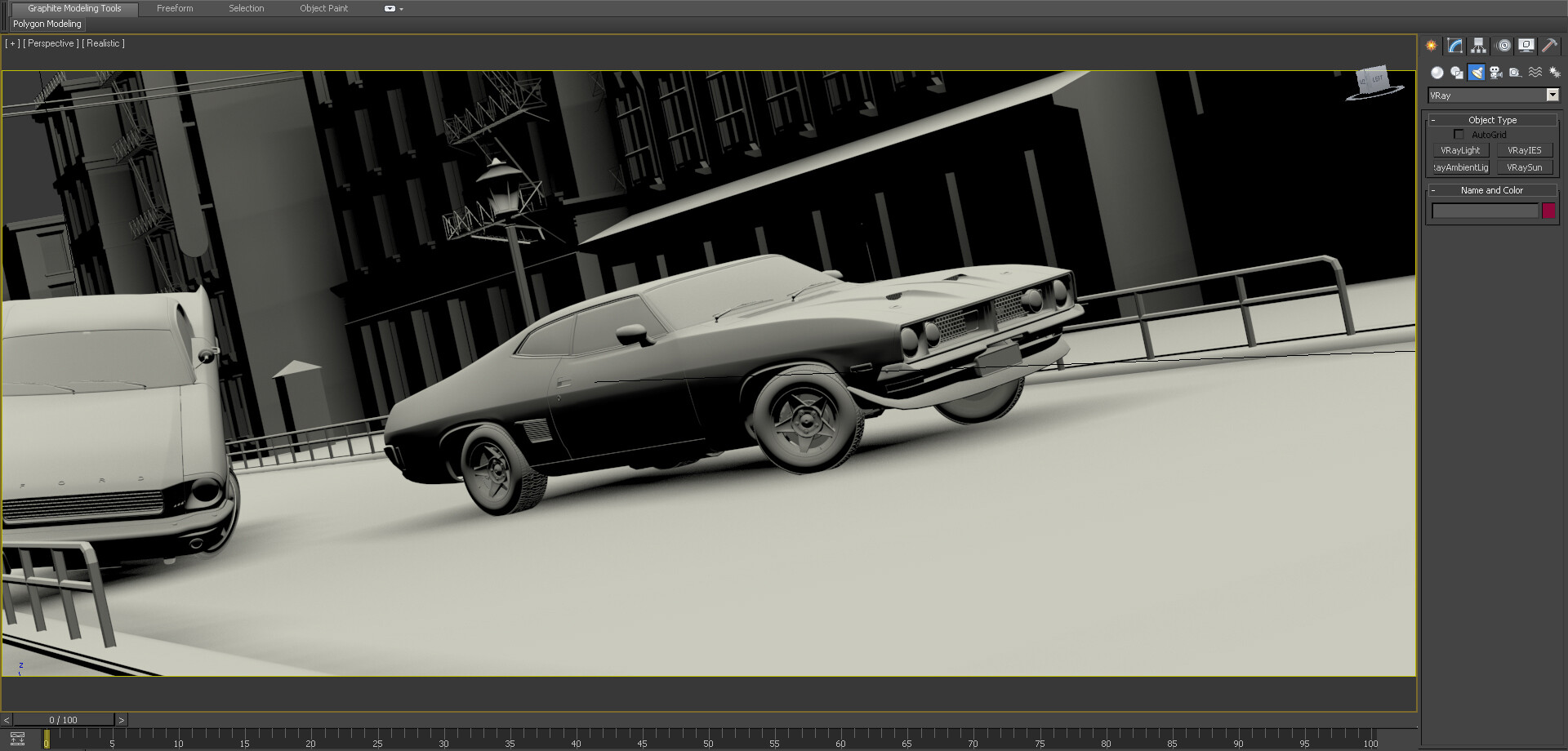Switch to the Hierarchy panel
Viewport: 1568px width, 751px height.
coord(1478,46)
